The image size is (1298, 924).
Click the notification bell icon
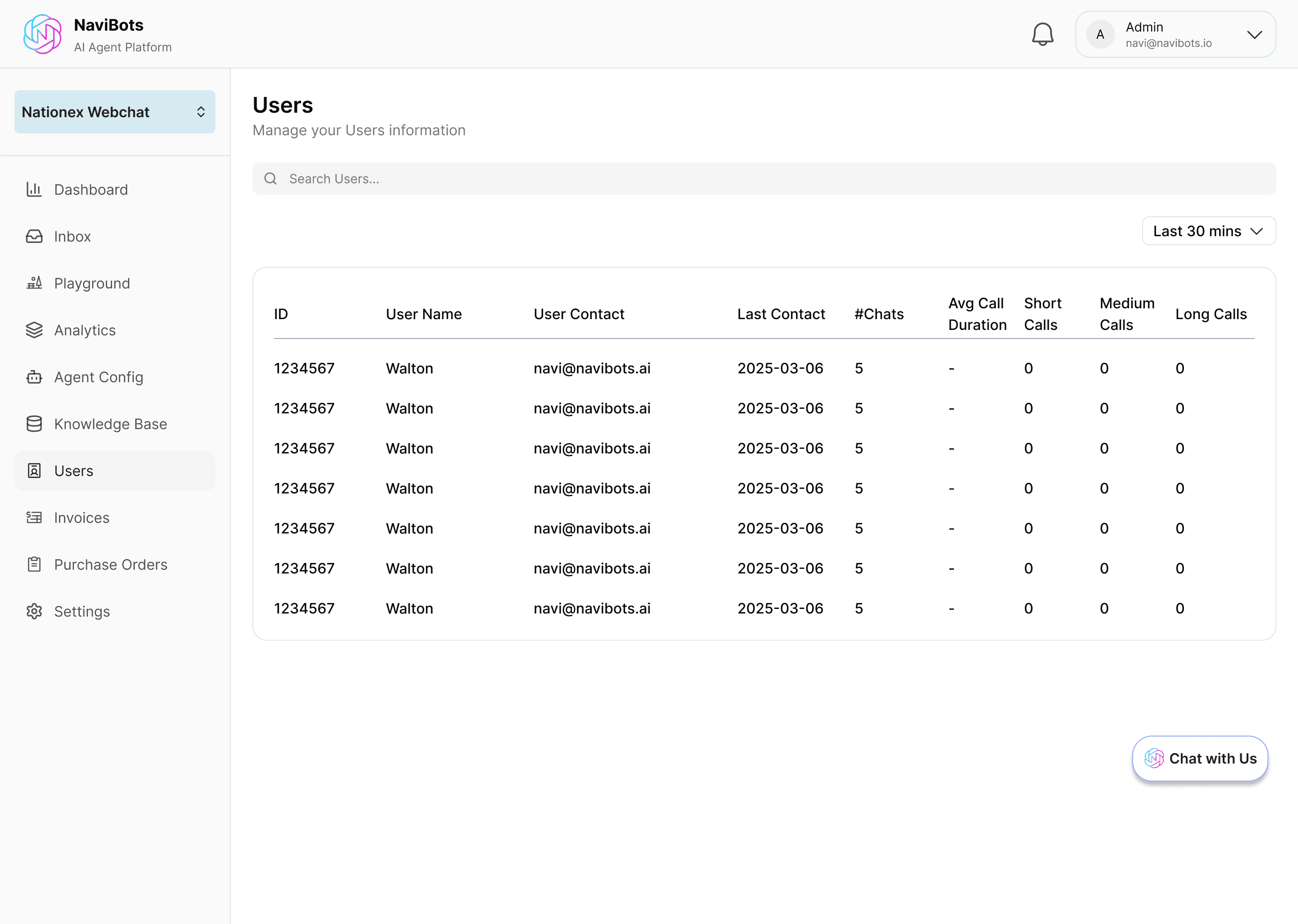(x=1042, y=34)
